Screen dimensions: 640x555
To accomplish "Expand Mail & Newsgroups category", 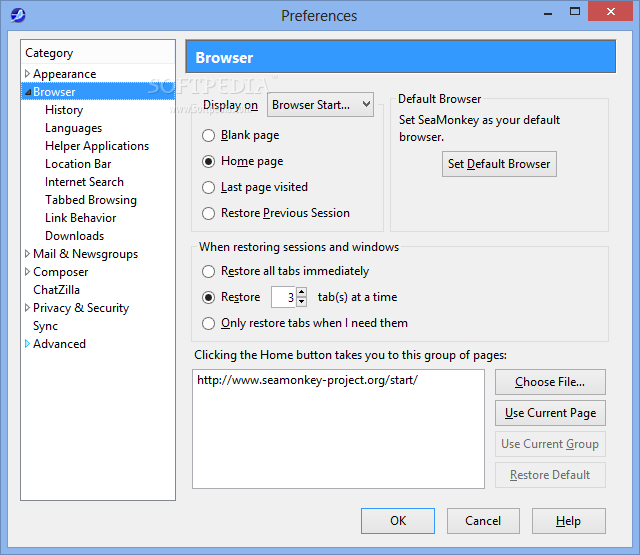I will coord(27,254).
